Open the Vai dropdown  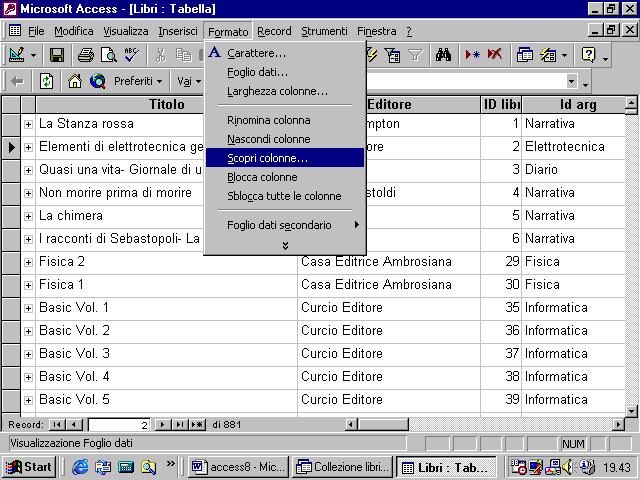[189, 81]
